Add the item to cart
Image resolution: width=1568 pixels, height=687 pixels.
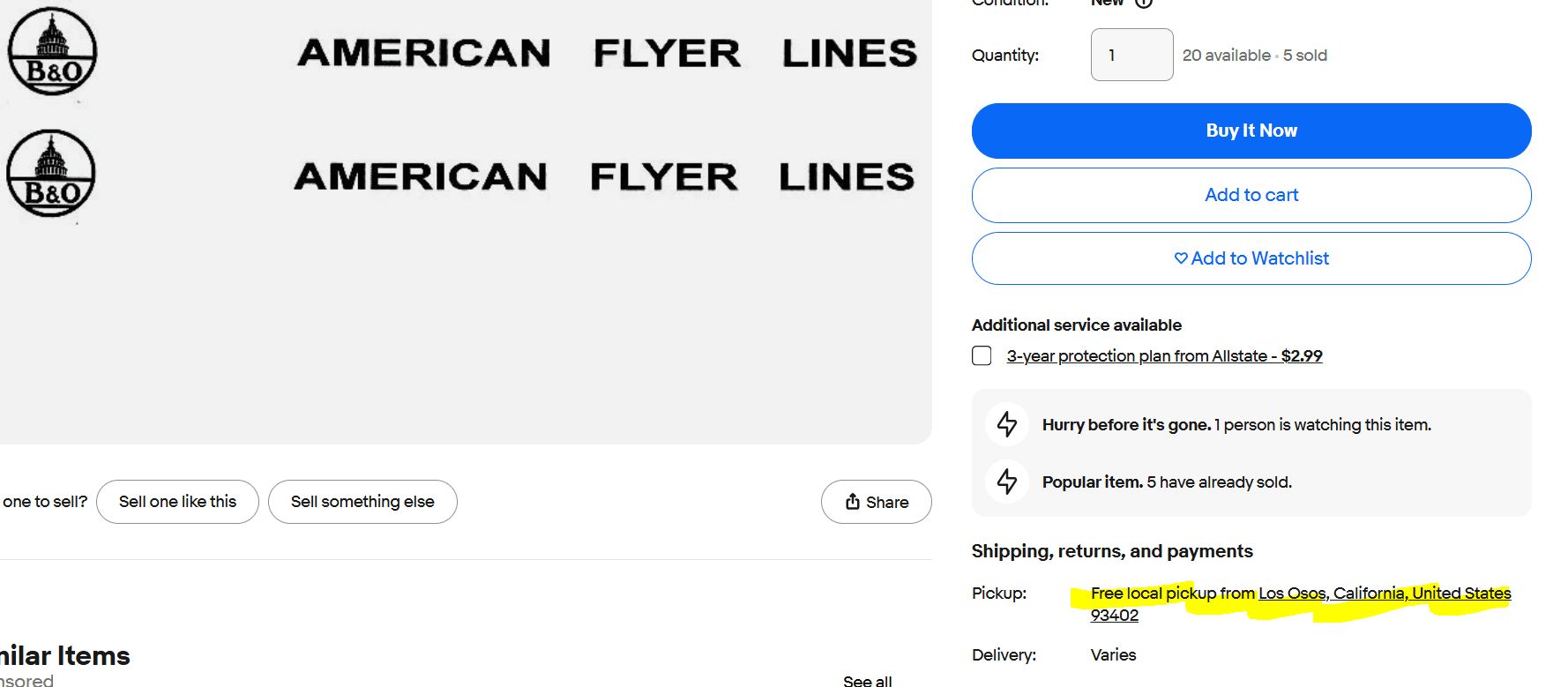[x=1251, y=195]
